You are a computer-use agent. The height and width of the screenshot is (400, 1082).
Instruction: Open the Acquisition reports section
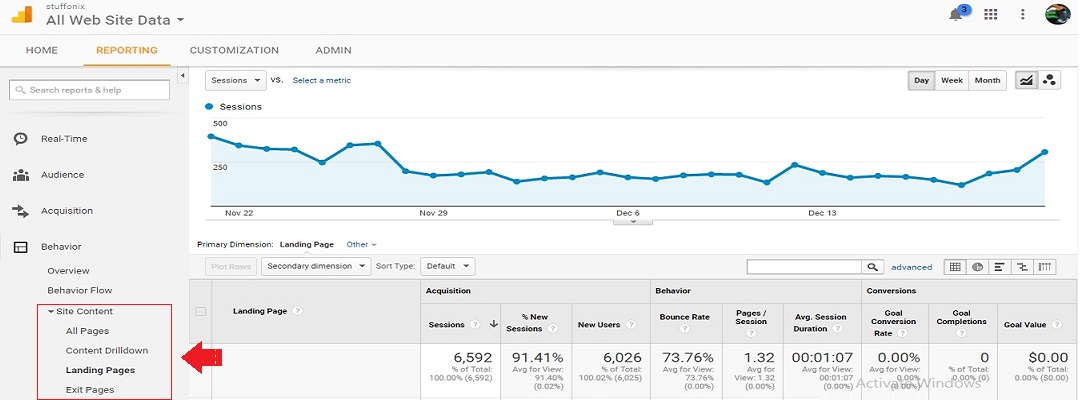pos(66,211)
